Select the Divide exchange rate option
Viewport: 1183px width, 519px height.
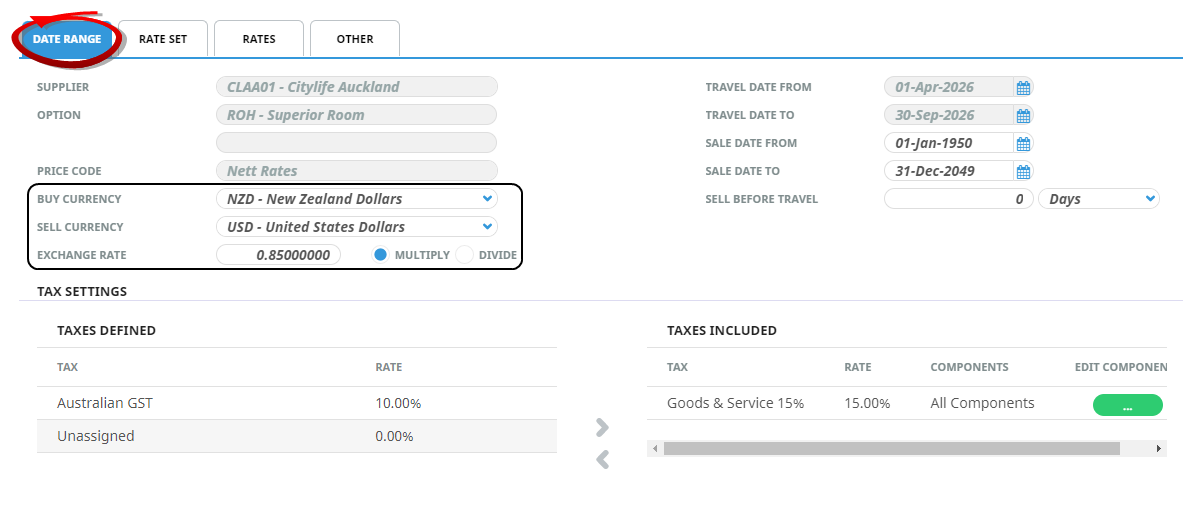click(464, 255)
